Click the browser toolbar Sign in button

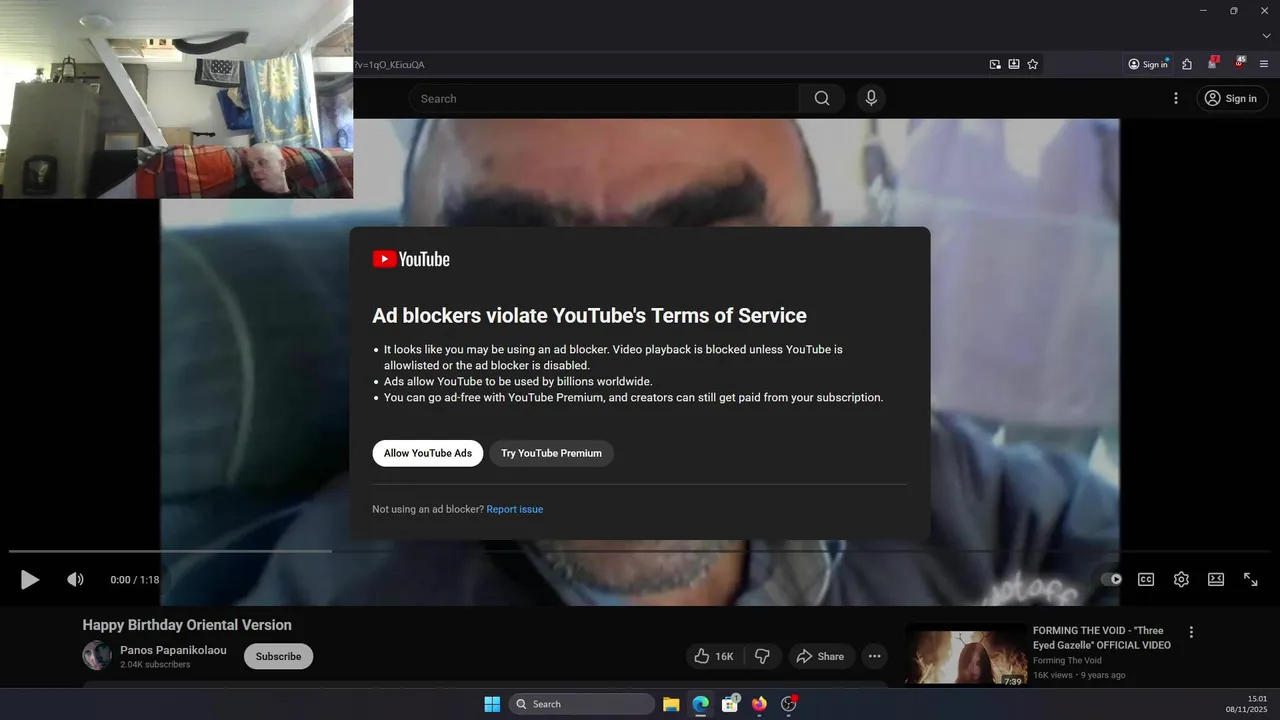click(1148, 64)
